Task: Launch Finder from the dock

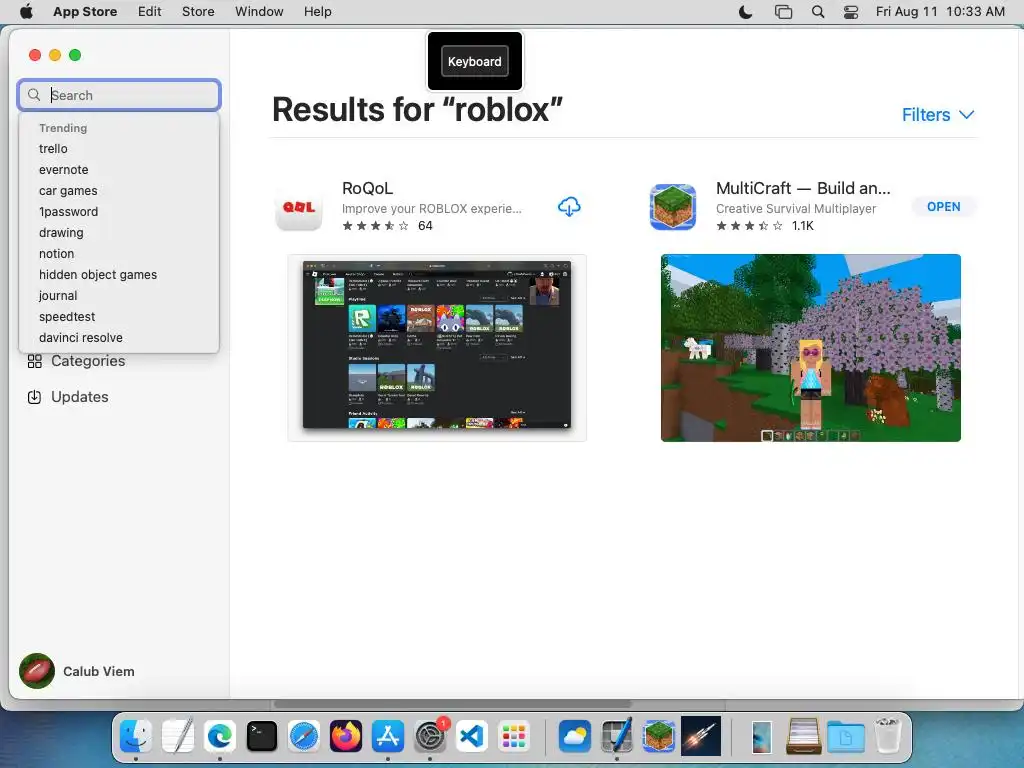Action: pyautogui.click(x=136, y=737)
